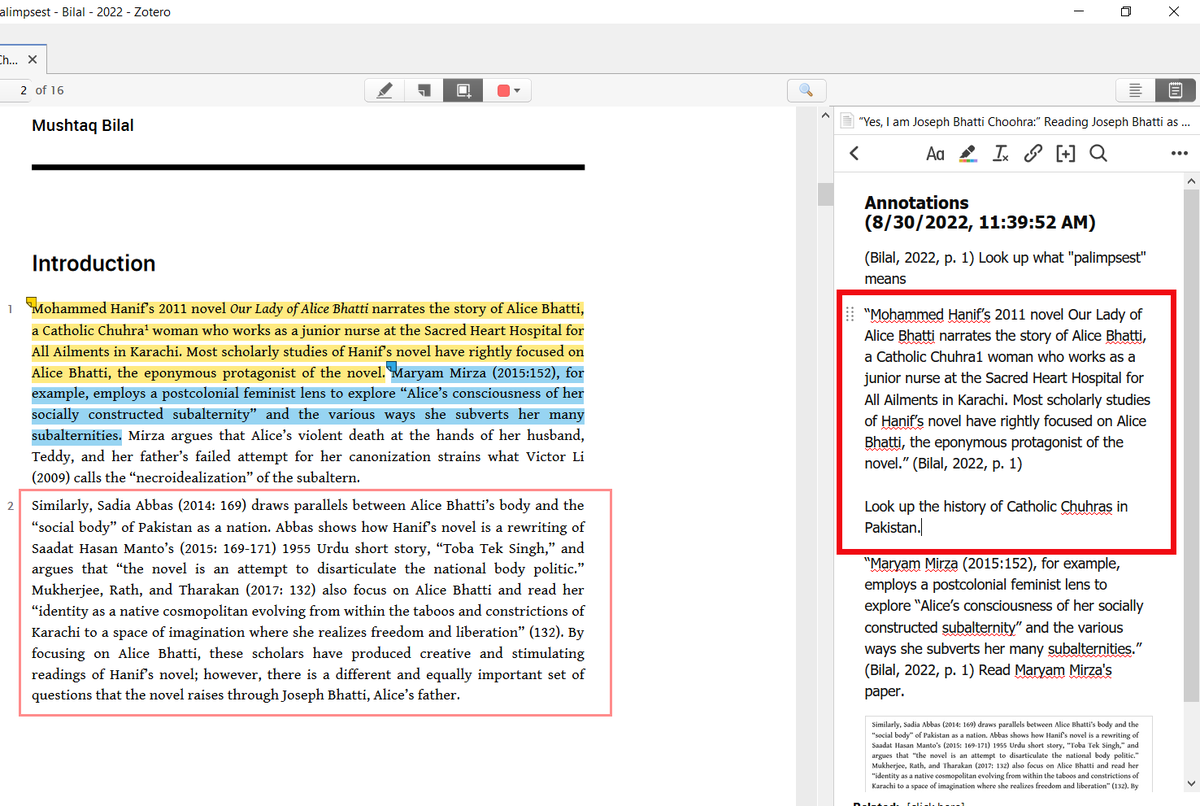Click the "Look up the history of Catholic Chuhras" note text

click(996, 516)
